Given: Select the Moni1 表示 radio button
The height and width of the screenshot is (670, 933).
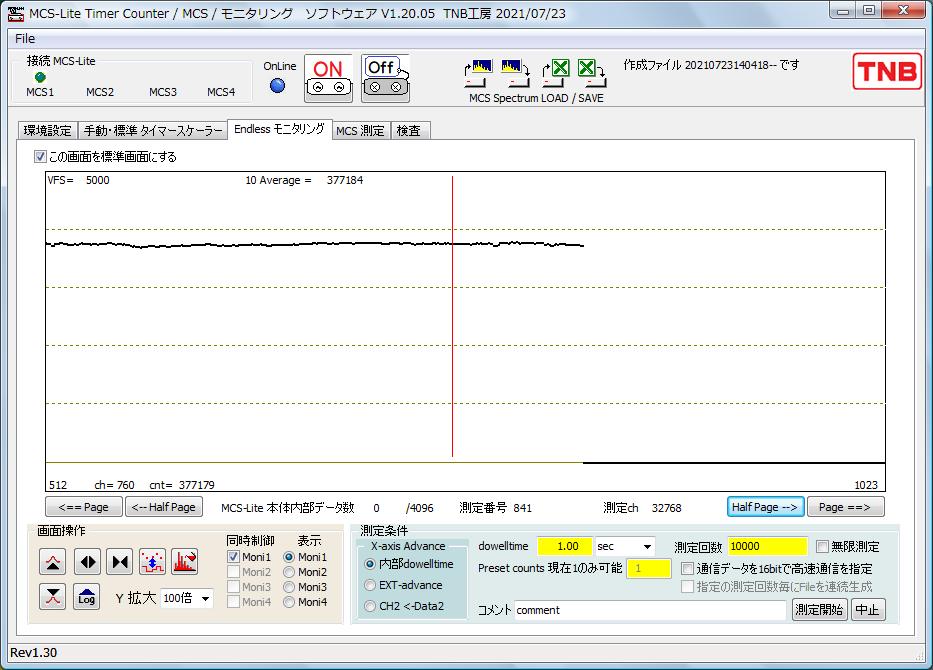Looking at the screenshot, I should coord(289,557).
